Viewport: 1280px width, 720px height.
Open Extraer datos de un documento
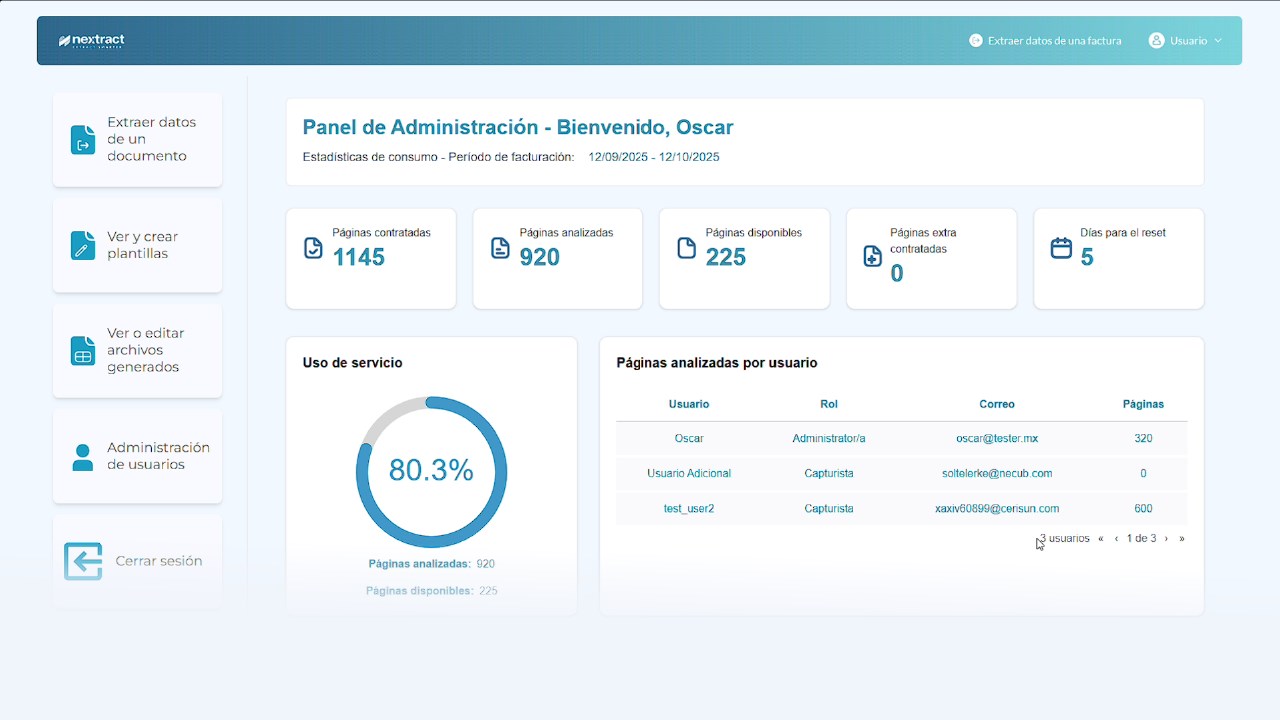tap(137, 139)
